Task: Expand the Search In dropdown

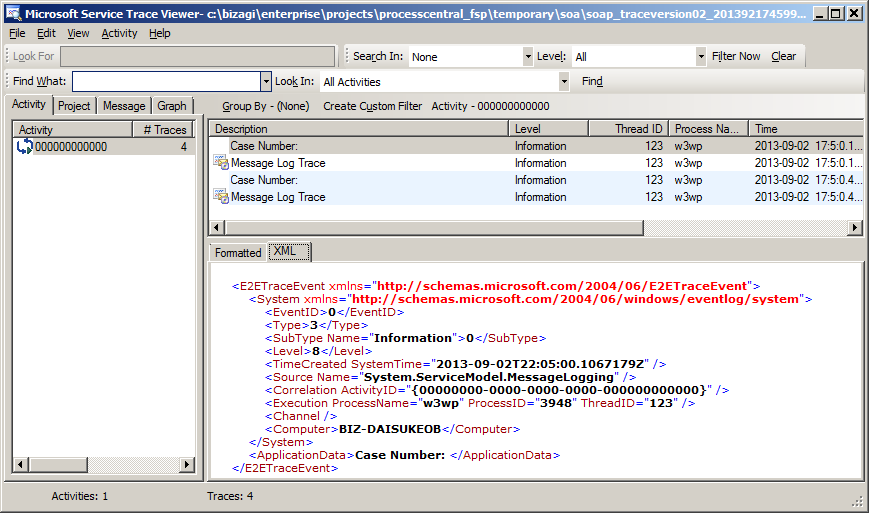Action: coord(528,57)
